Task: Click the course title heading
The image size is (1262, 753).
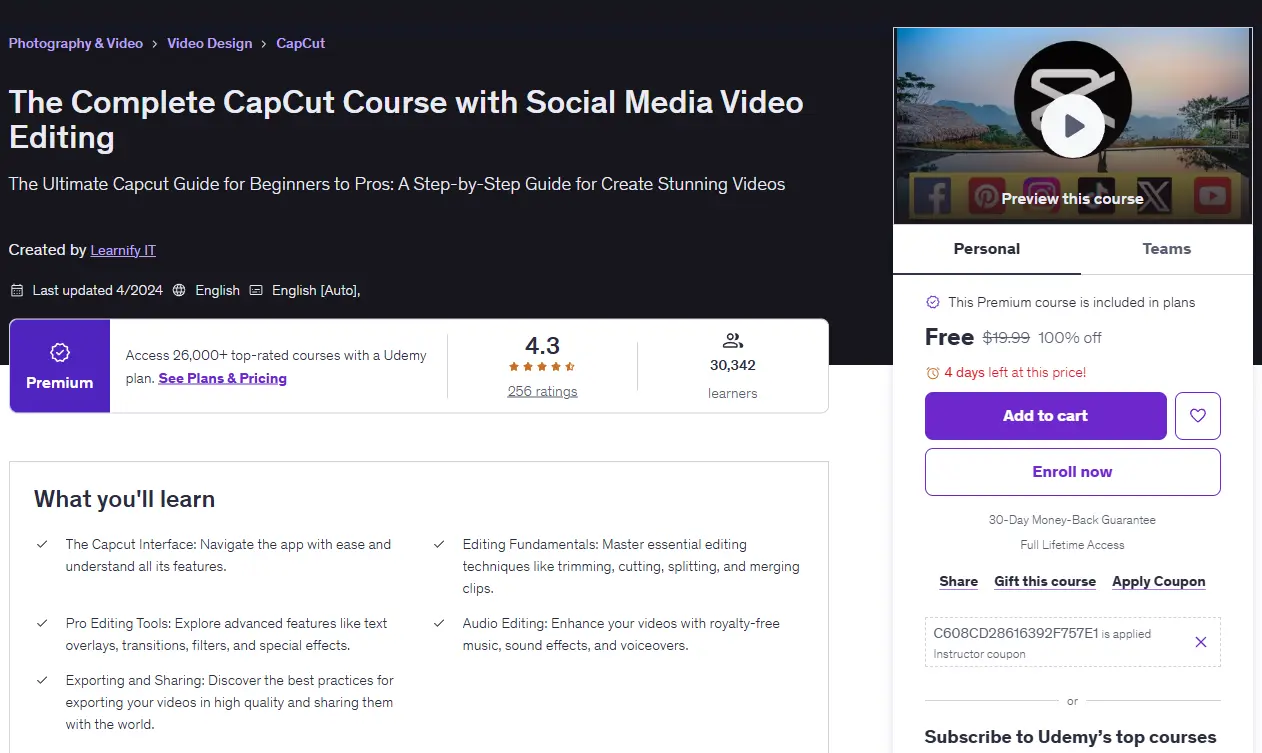Action: point(406,119)
